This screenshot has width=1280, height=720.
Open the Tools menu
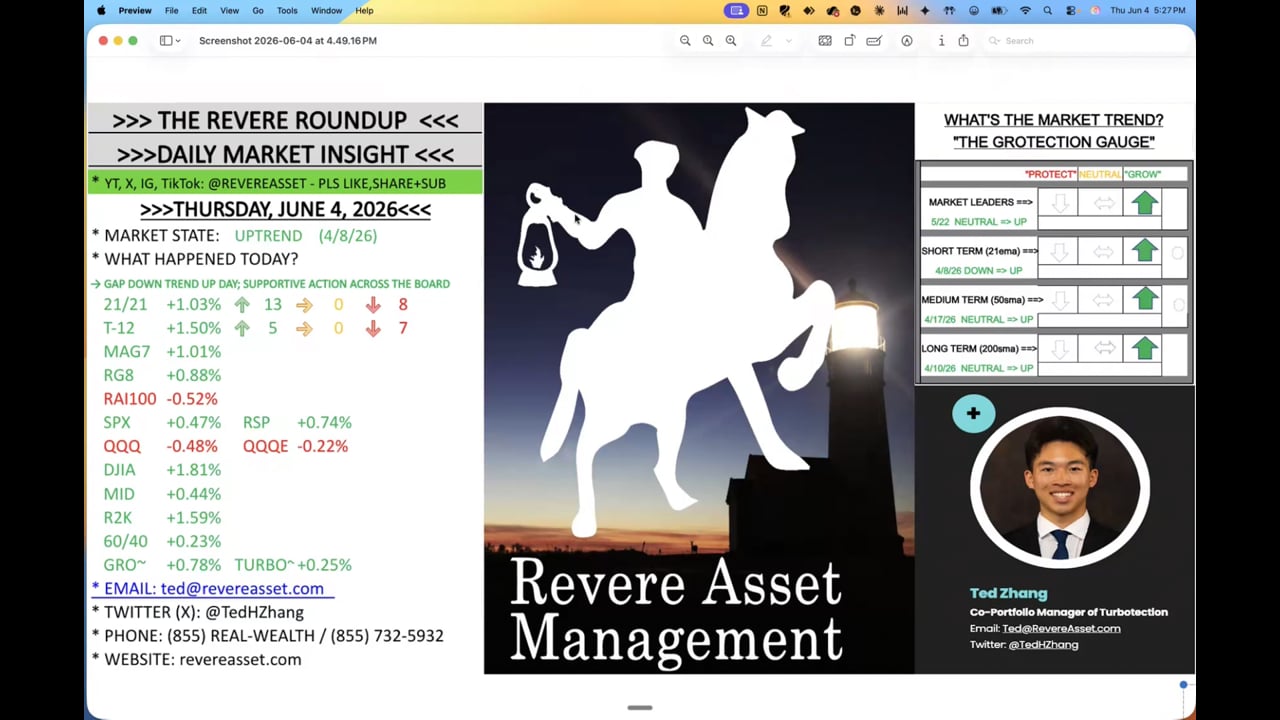pos(287,10)
